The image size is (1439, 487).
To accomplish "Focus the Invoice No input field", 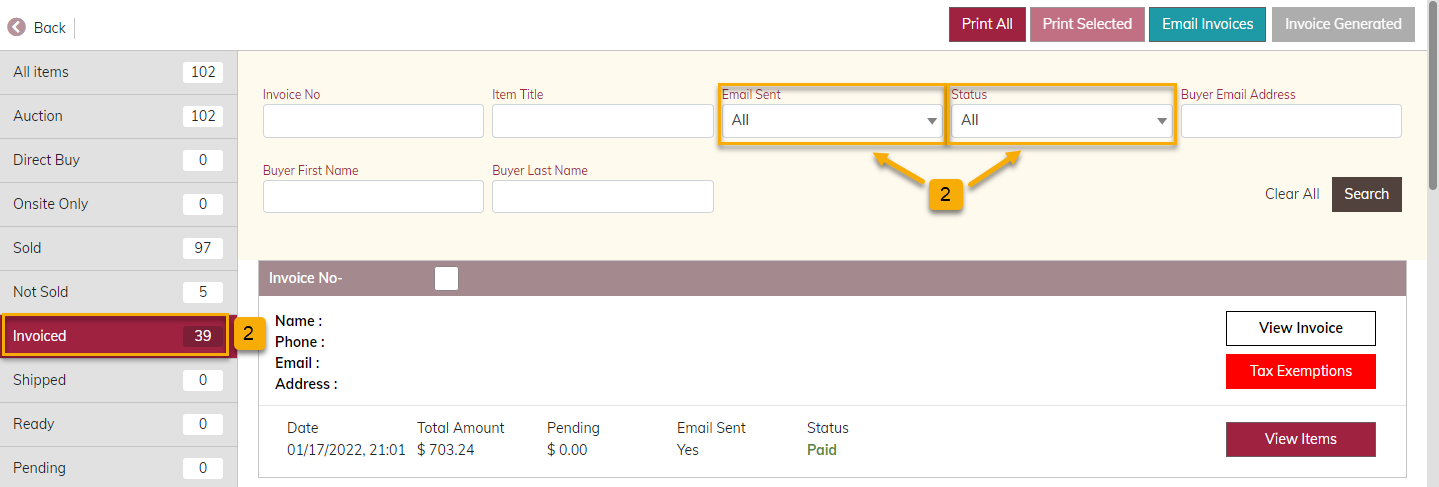I will point(373,121).
